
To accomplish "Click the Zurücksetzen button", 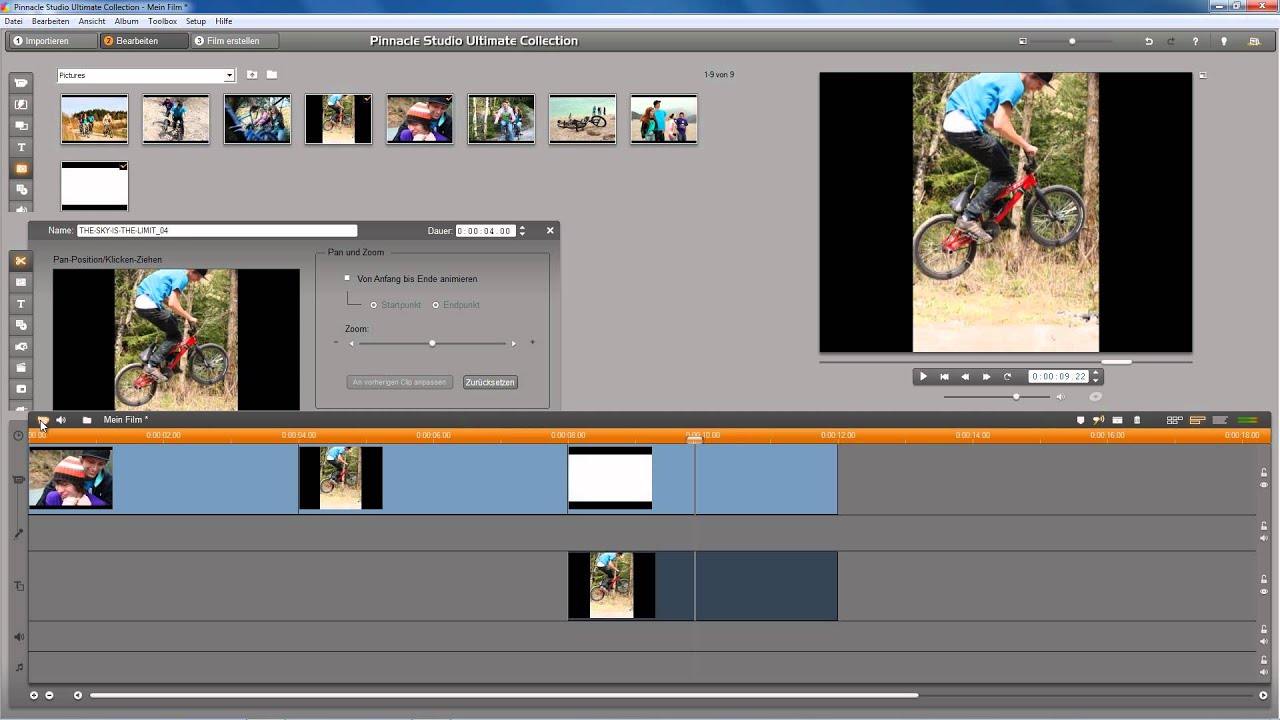I will (490, 382).
